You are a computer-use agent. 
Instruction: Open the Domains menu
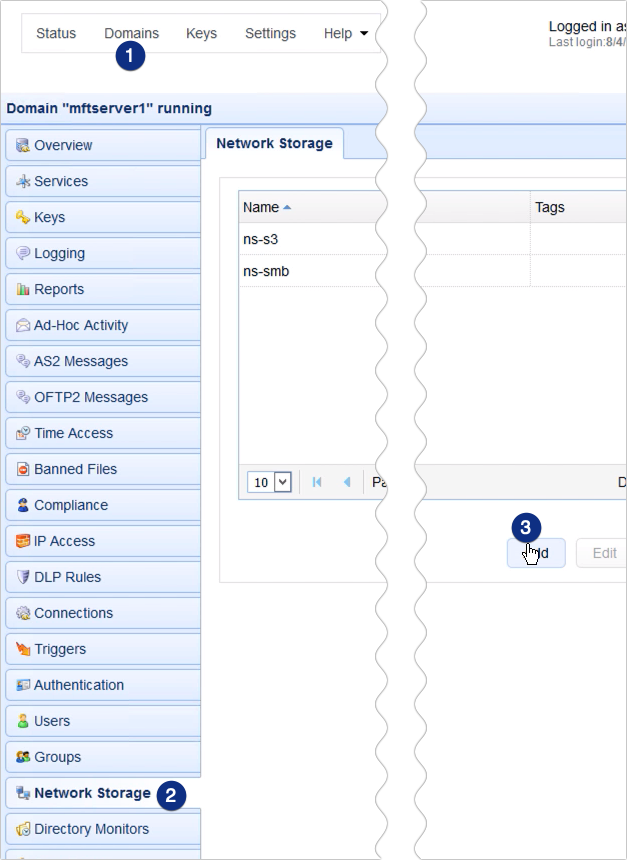pyautogui.click(x=131, y=33)
